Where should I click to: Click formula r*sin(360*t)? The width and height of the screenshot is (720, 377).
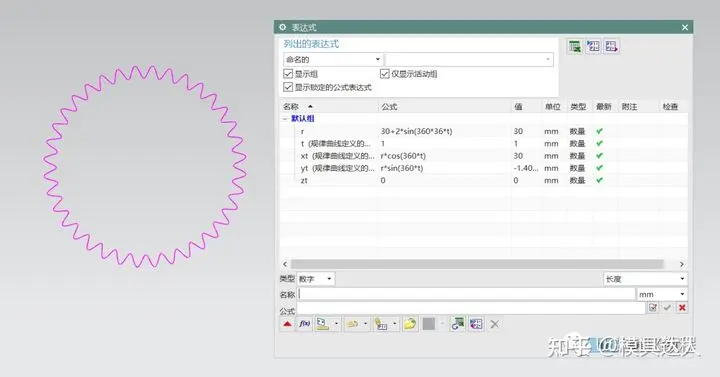point(402,168)
